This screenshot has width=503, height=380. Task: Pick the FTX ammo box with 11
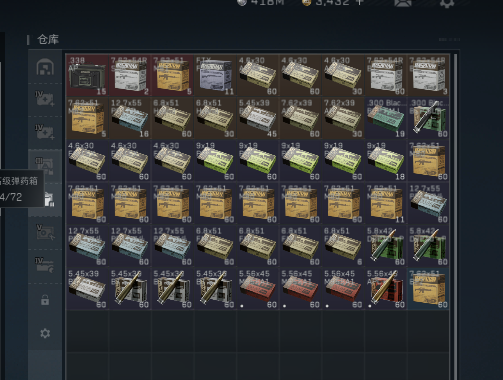pos(215,75)
